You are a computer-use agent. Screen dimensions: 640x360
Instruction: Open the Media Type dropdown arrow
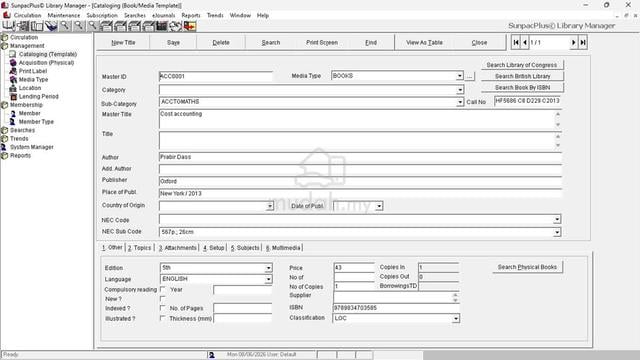point(460,76)
